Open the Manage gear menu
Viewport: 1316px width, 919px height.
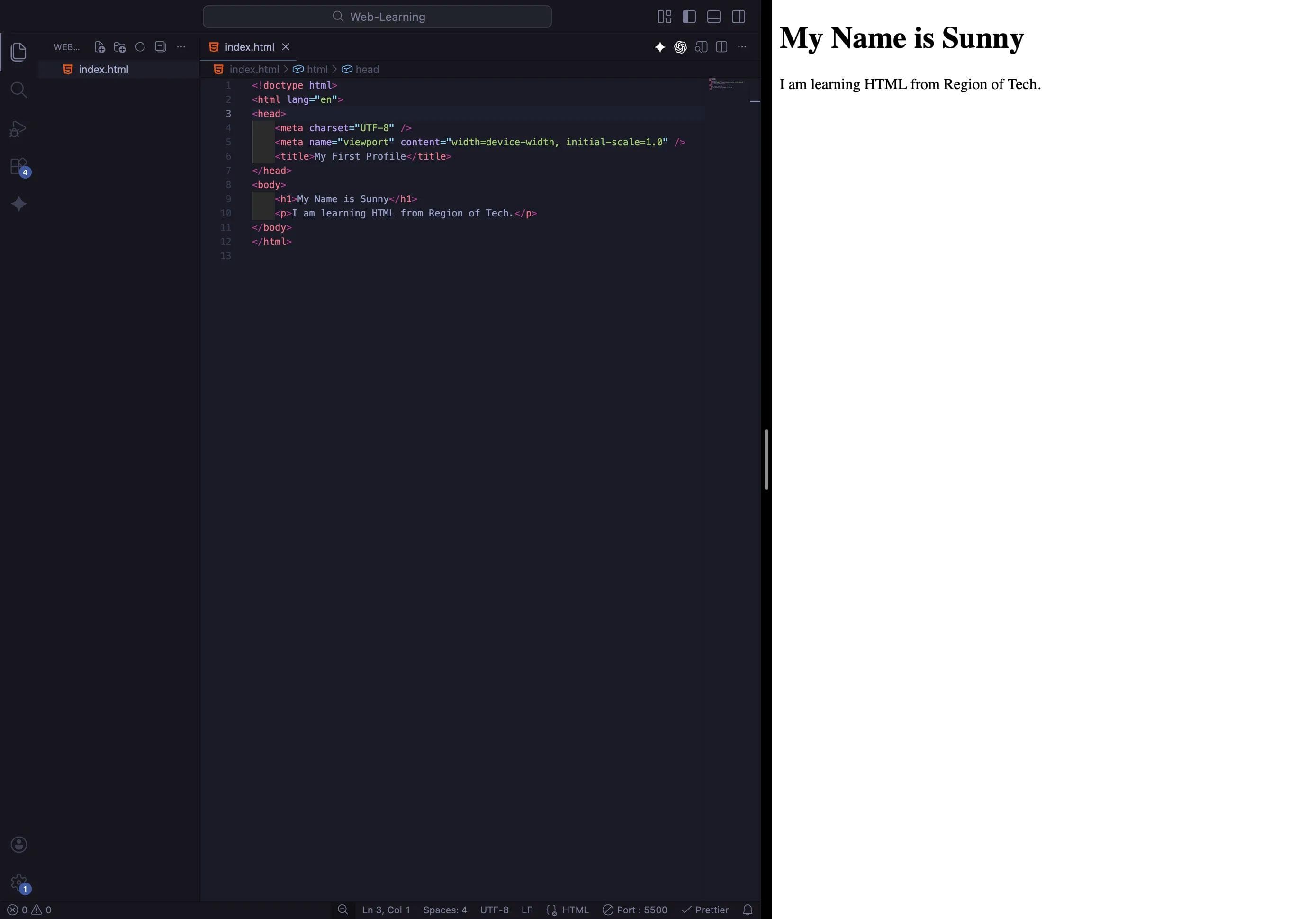(18, 882)
